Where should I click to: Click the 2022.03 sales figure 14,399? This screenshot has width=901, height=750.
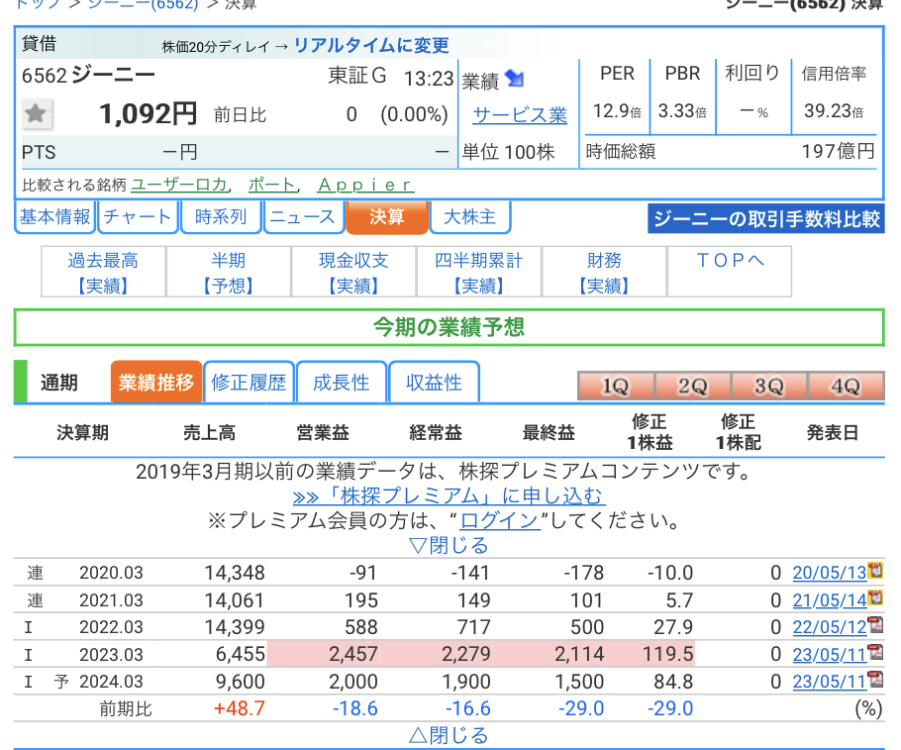[x=235, y=627]
